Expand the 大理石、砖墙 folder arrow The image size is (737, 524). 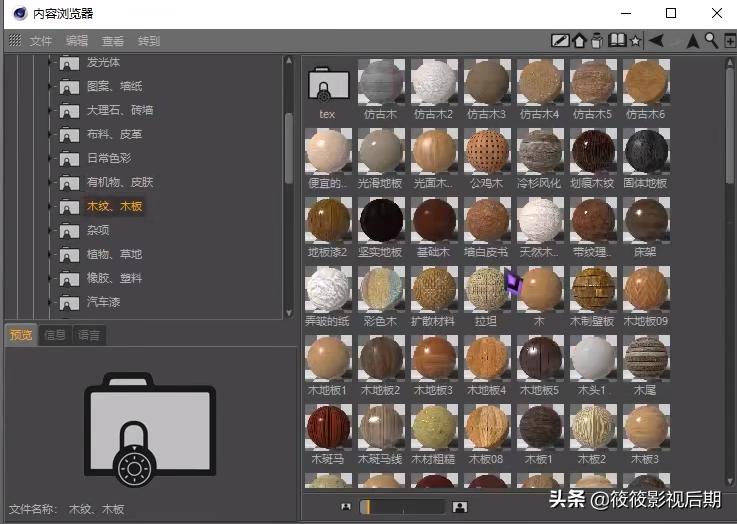tap(50, 110)
